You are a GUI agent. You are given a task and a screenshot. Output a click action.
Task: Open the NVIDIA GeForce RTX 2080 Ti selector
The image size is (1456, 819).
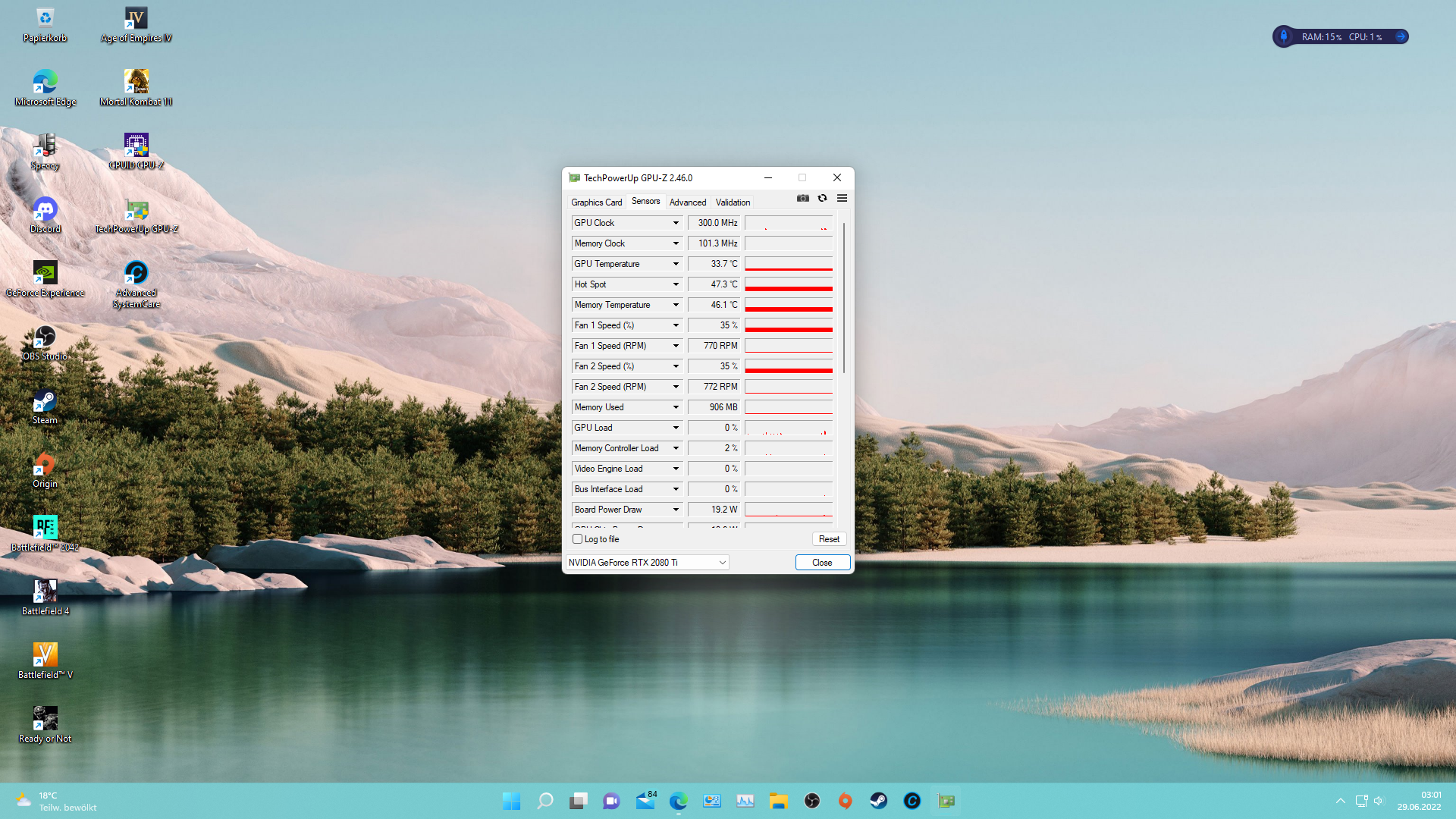647,563
